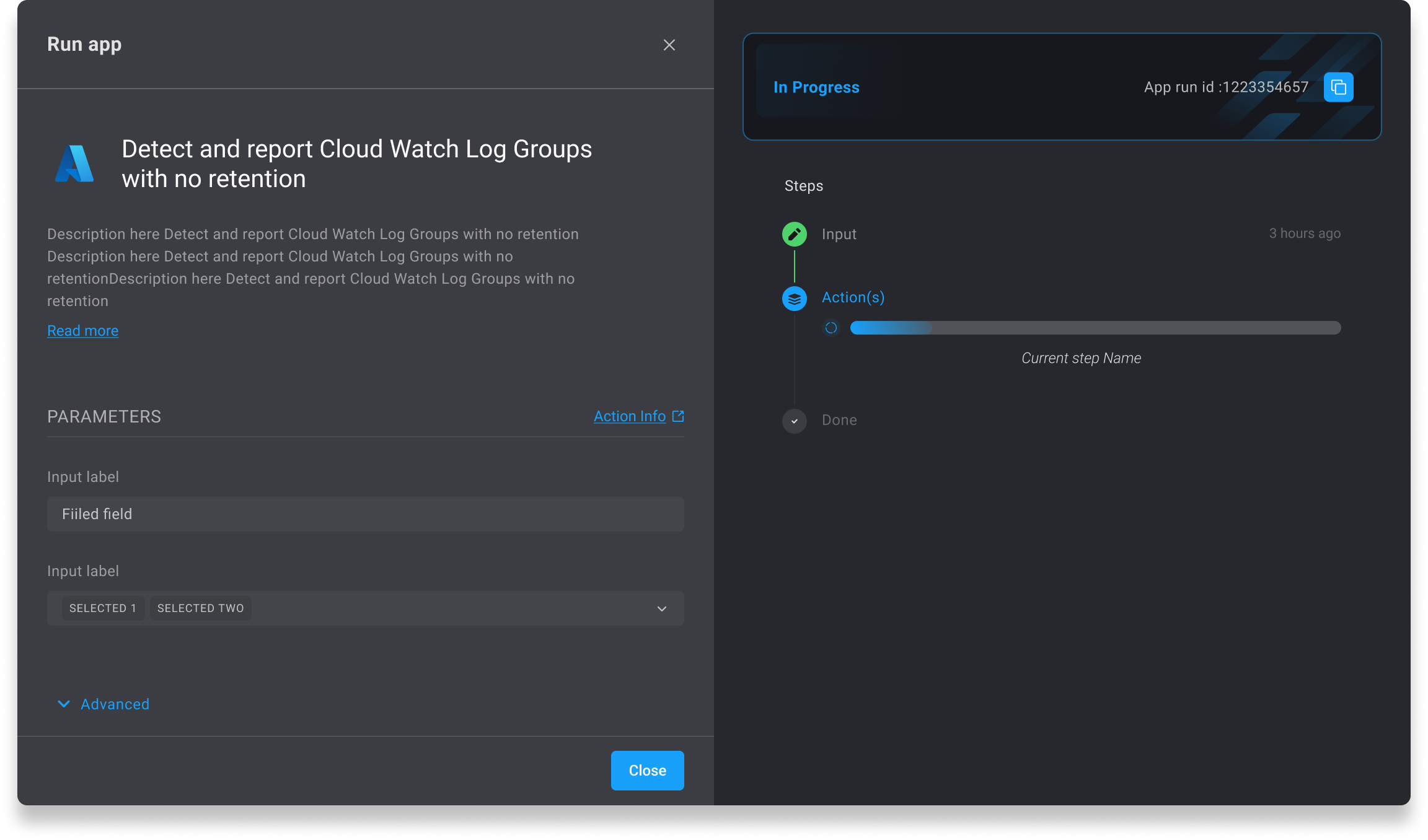The image size is (1428, 840).
Task: Select the blue Action(s) layers icon
Action: (x=795, y=299)
